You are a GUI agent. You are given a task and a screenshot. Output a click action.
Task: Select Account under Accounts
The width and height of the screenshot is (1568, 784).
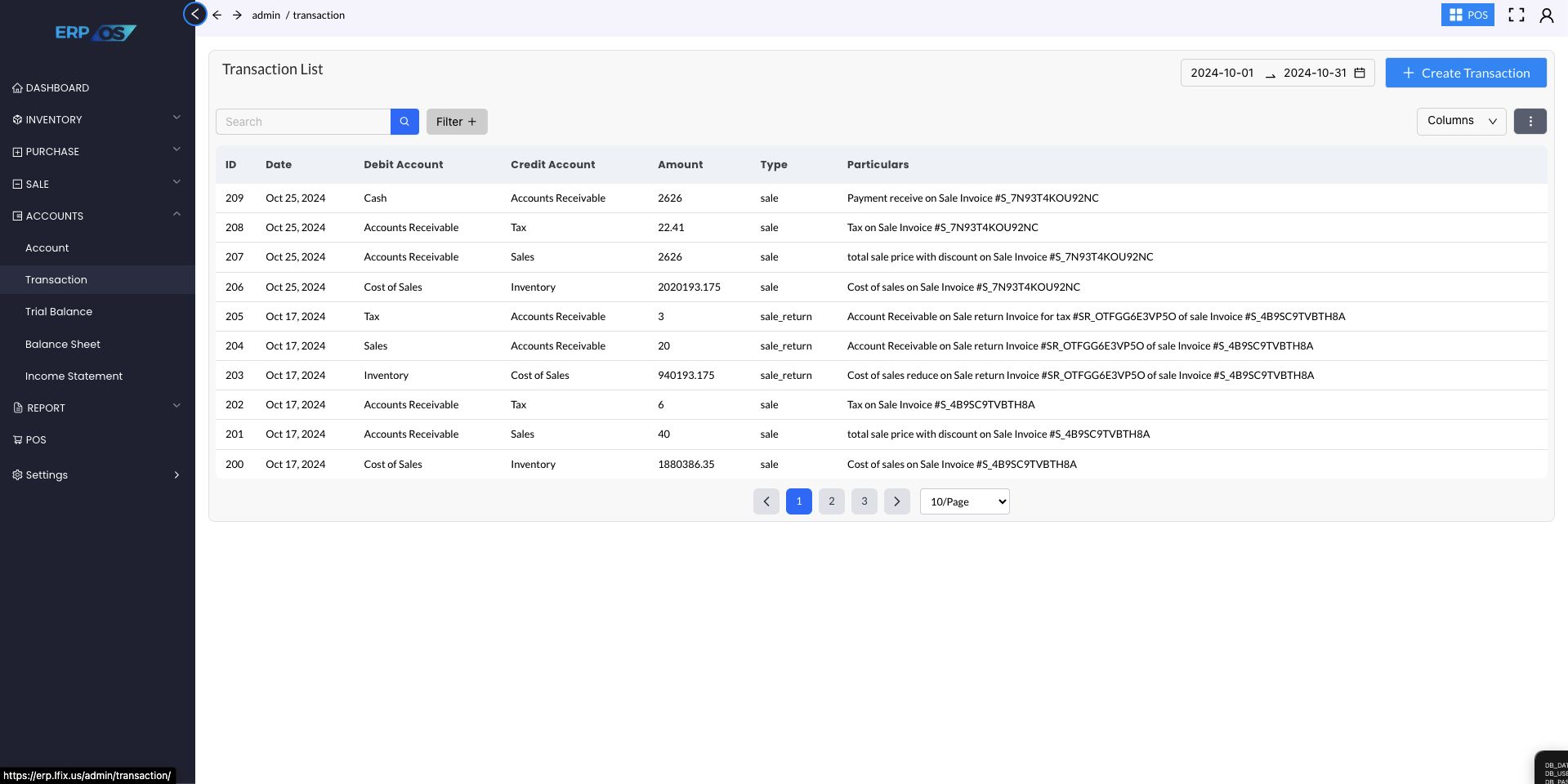pos(47,247)
